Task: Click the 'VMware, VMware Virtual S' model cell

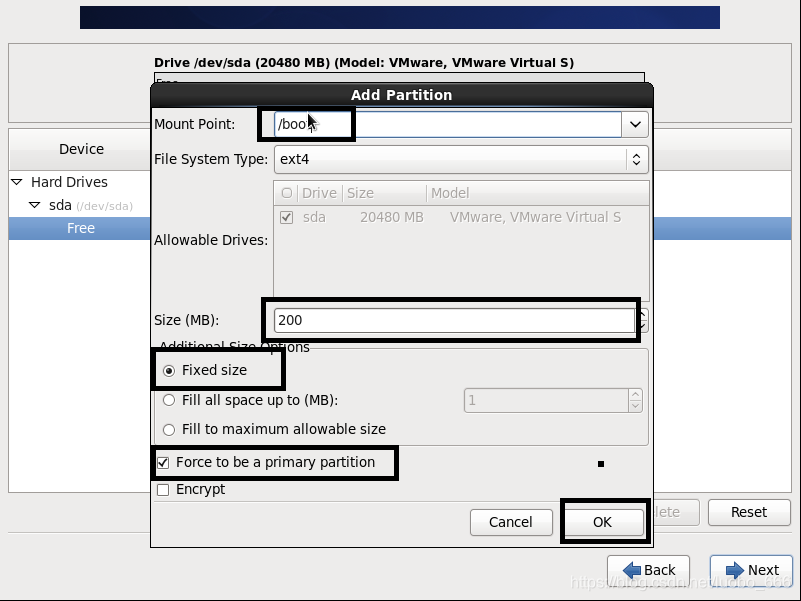Action: click(535, 218)
